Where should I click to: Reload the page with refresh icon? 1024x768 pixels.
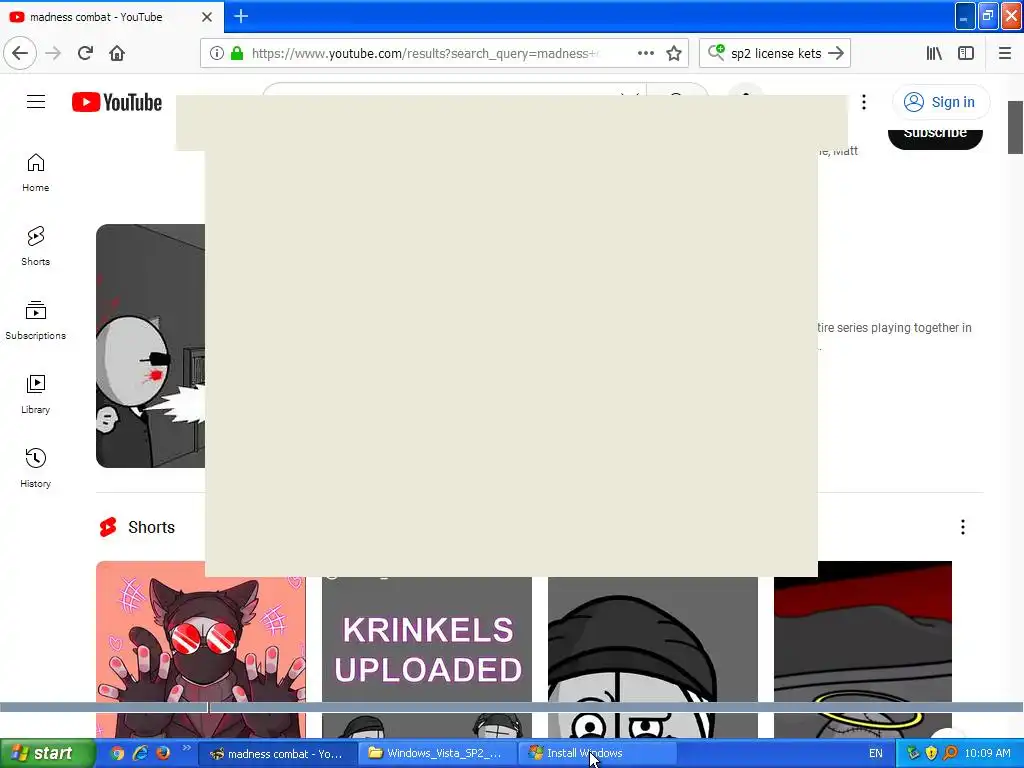(x=85, y=53)
